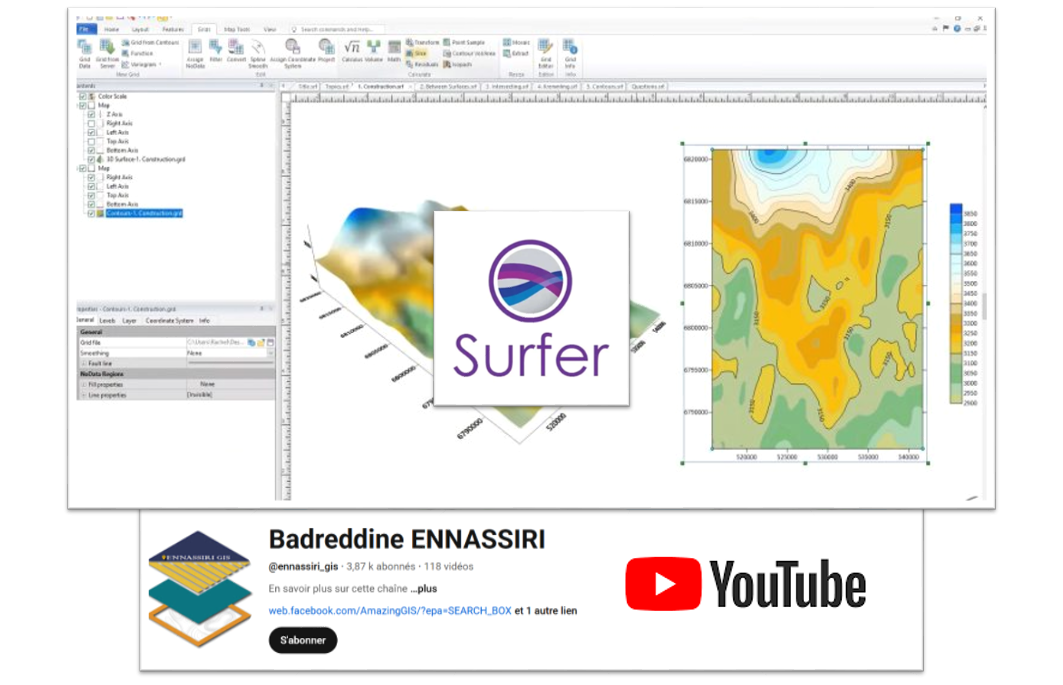Toggle the second map's Top Axis checkbox

pos(91,195)
